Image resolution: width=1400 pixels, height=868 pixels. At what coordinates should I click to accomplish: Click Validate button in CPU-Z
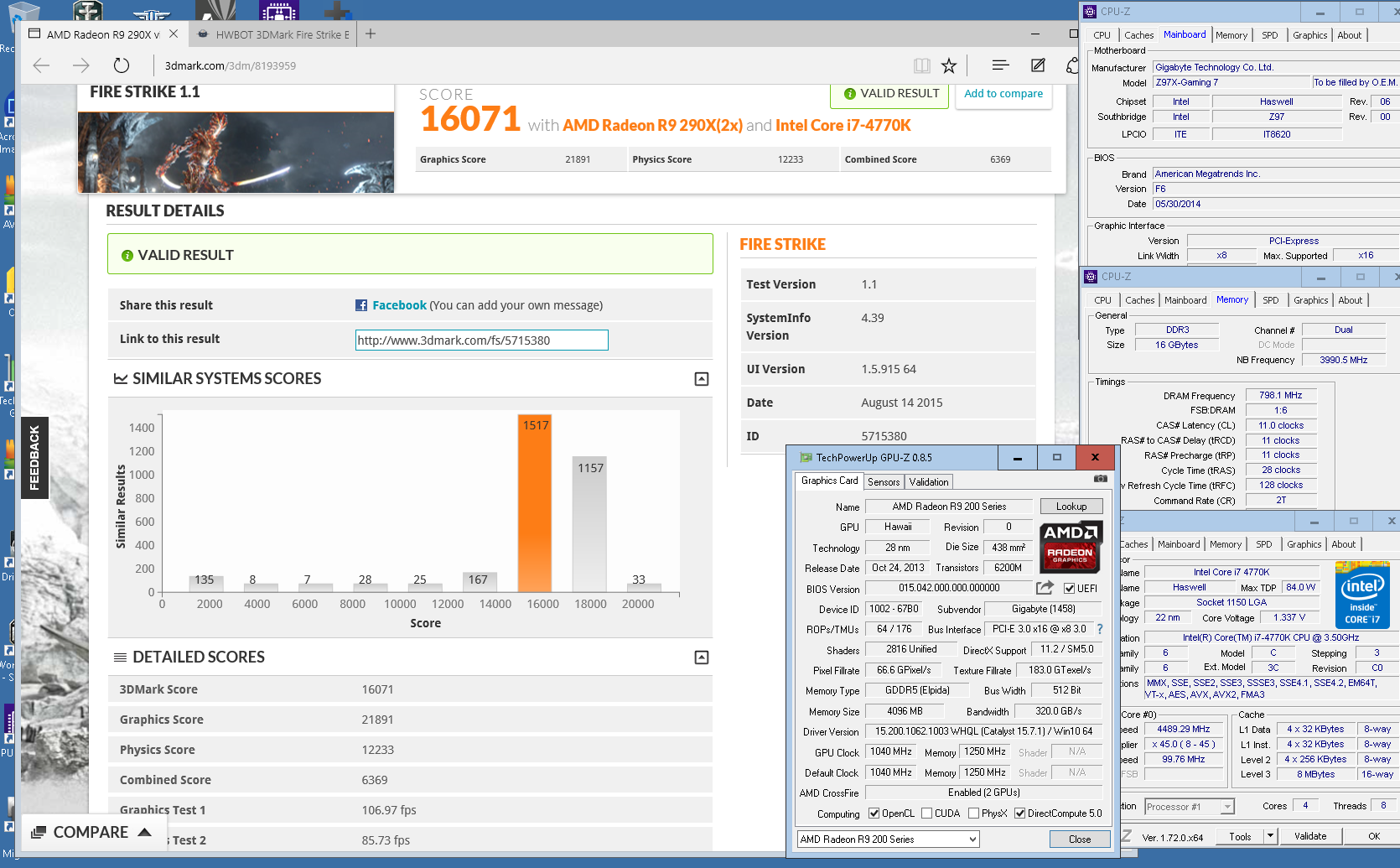1310,836
